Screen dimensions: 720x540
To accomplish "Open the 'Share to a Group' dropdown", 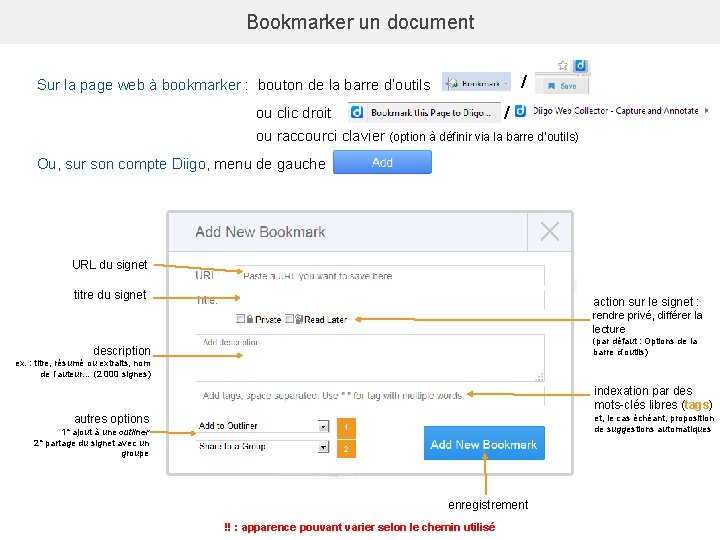I will tap(263, 446).
